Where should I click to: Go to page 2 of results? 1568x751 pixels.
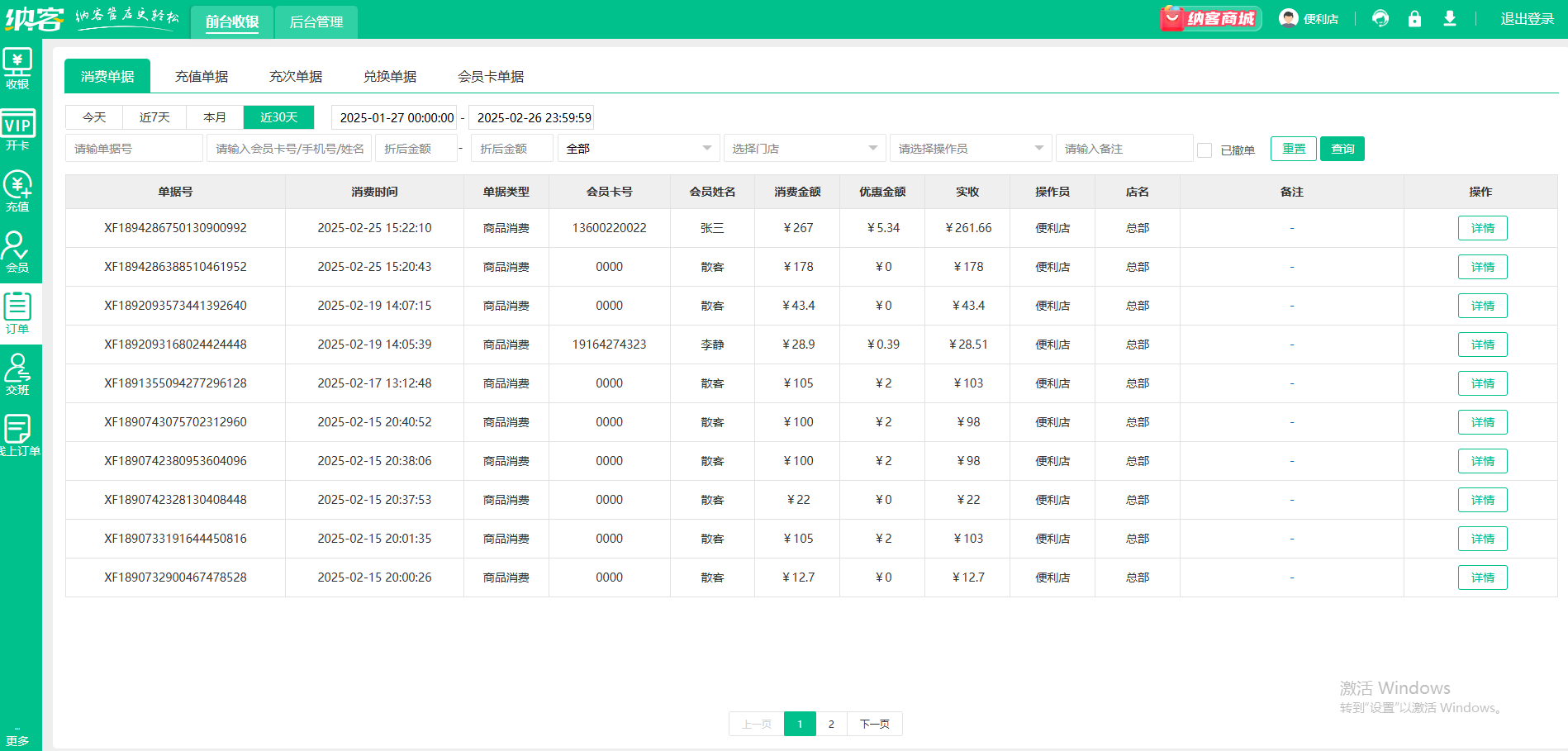pos(831,724)
